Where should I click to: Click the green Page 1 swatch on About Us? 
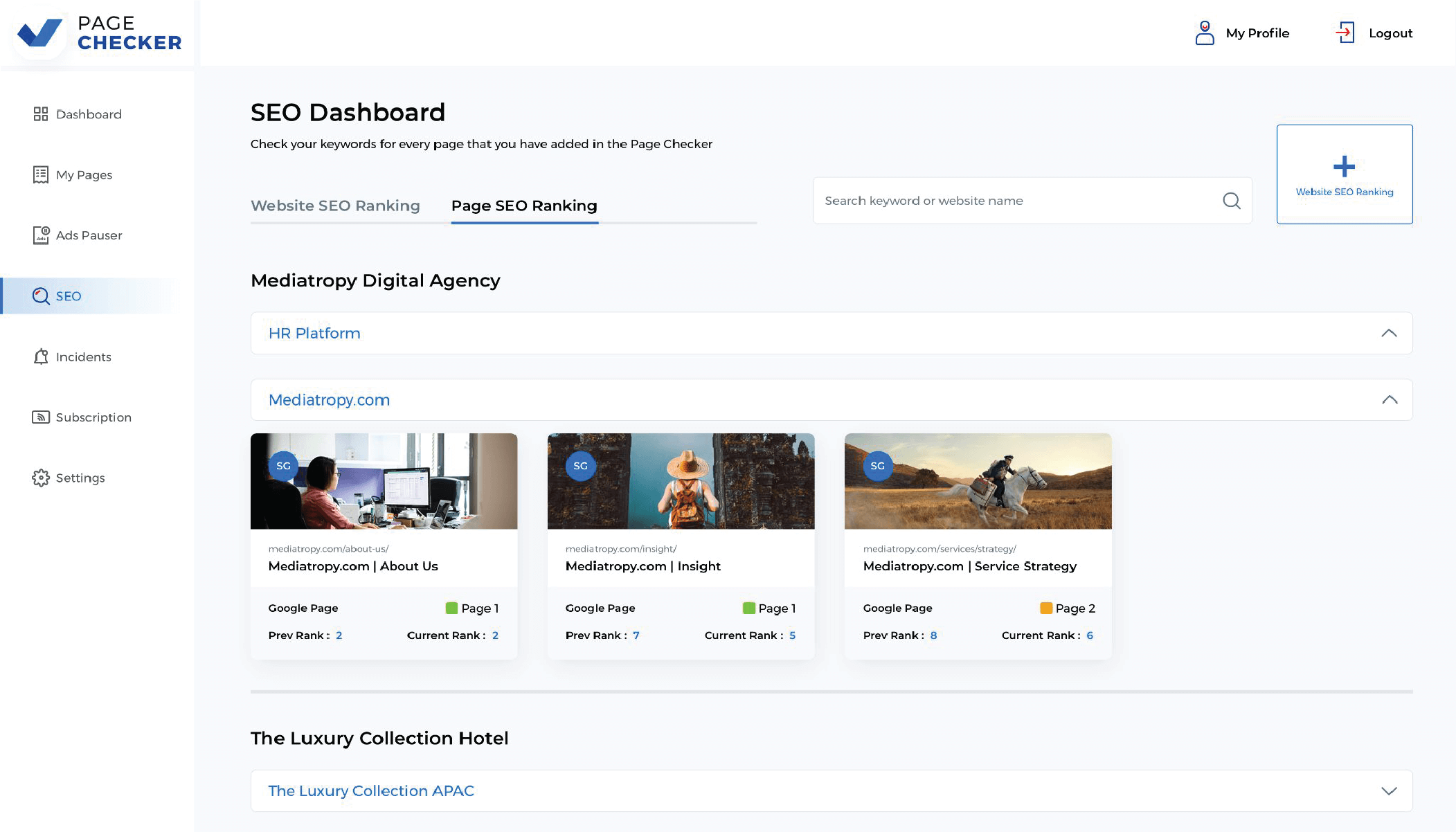tap(451, 608)
